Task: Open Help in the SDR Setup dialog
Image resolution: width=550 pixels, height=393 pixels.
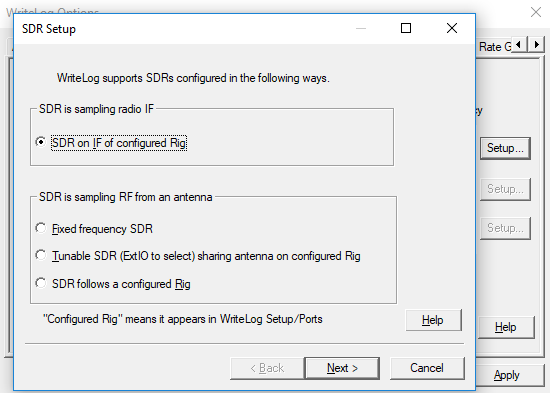Action: point(433,320)
